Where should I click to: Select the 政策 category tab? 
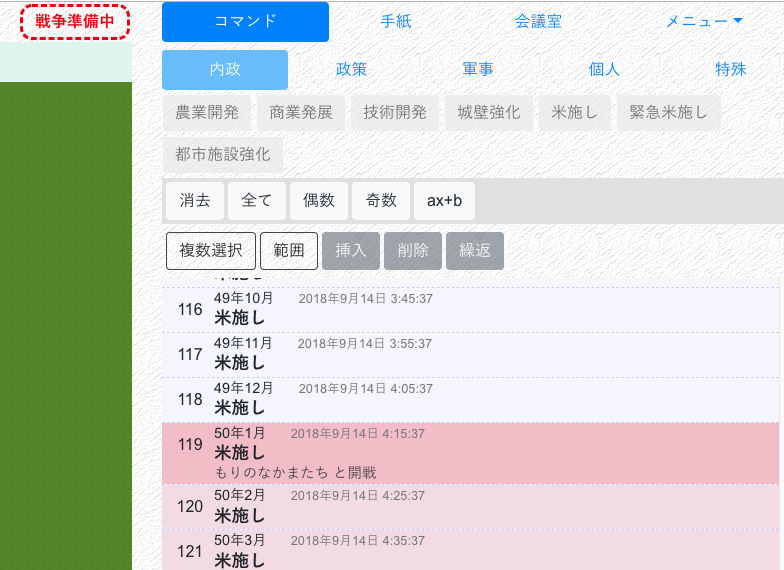(351, 70)
